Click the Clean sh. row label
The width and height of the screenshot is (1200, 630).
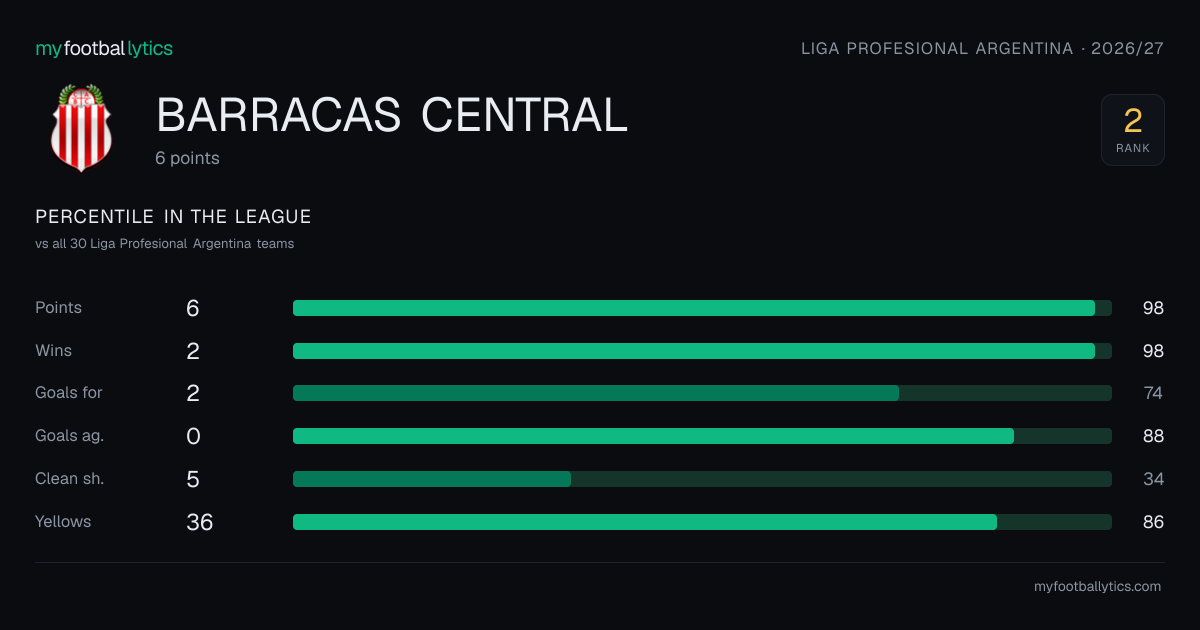[70, 479]
